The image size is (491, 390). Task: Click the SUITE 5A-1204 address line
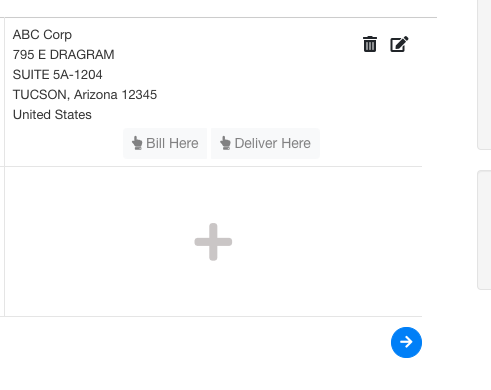pyautogui.click(x=57, y=75)
